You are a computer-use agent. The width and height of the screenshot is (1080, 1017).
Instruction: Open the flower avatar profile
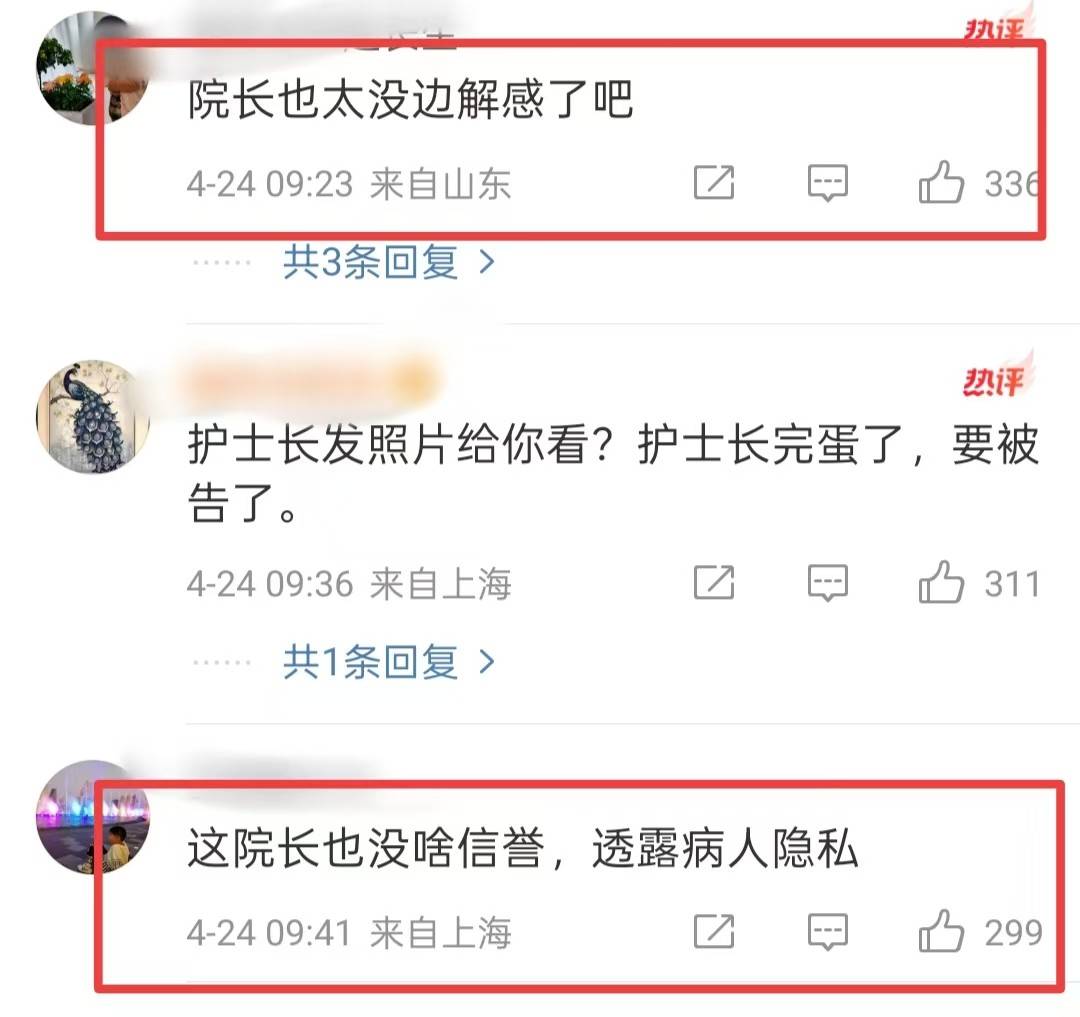click(92, 69)
